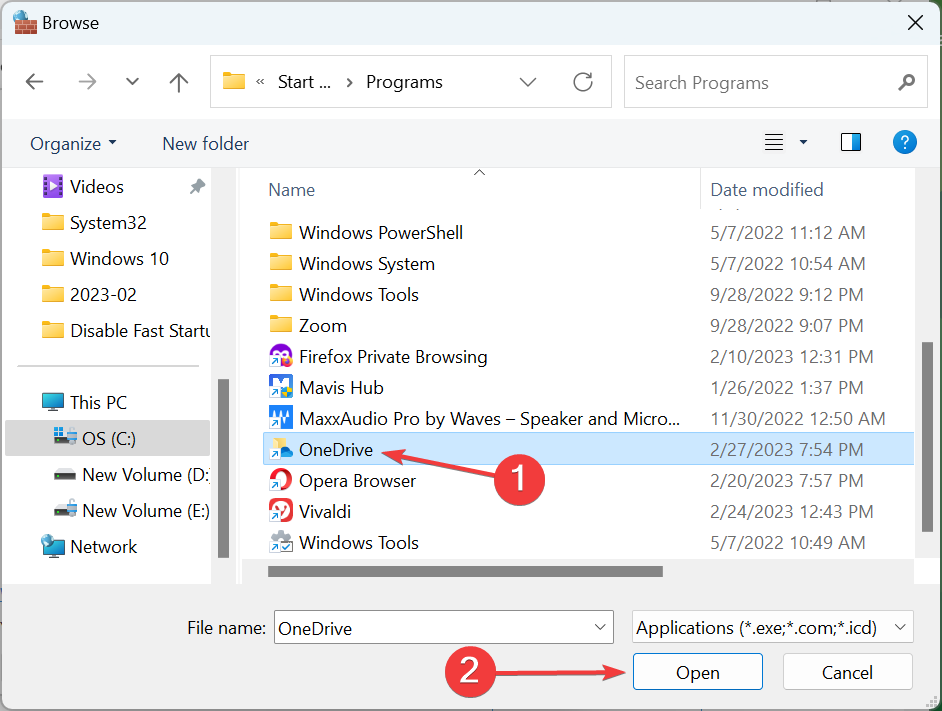Click the Network icon in sidebar
Screen dimensions: 942x711
click(x=53, y=546)
